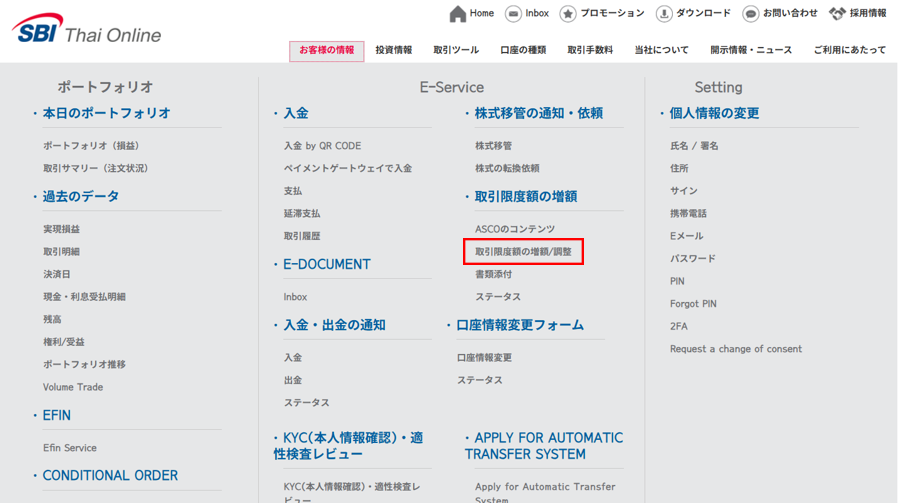899x503 pixels.
Task: Click the お問い合わせ chat bubble icon
Action: click(751, 14)
